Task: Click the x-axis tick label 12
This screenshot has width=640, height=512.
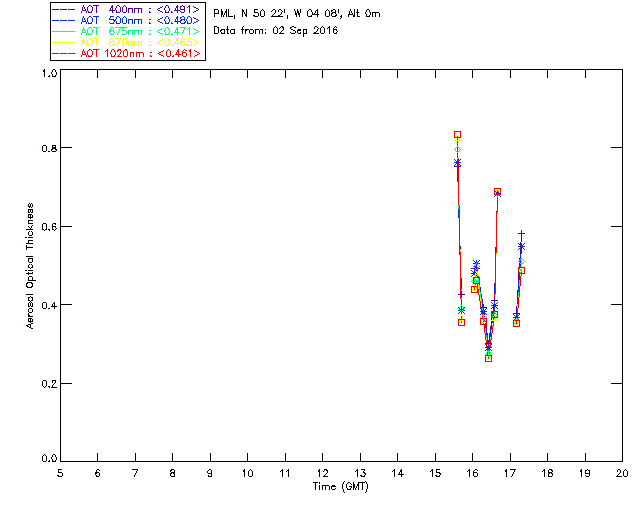Action: [x=322, y=473]
